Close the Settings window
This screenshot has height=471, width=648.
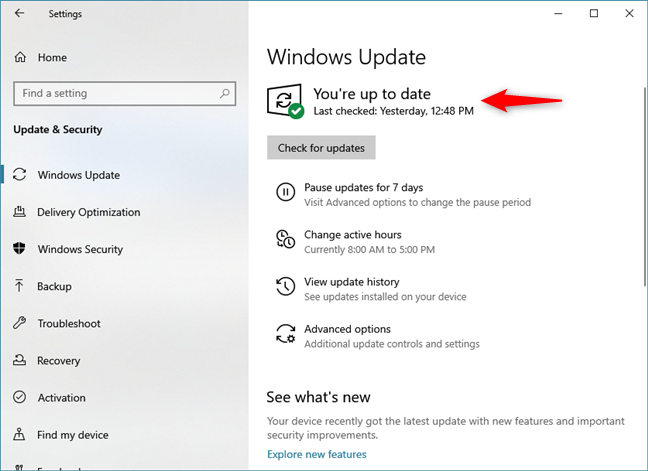629,13
